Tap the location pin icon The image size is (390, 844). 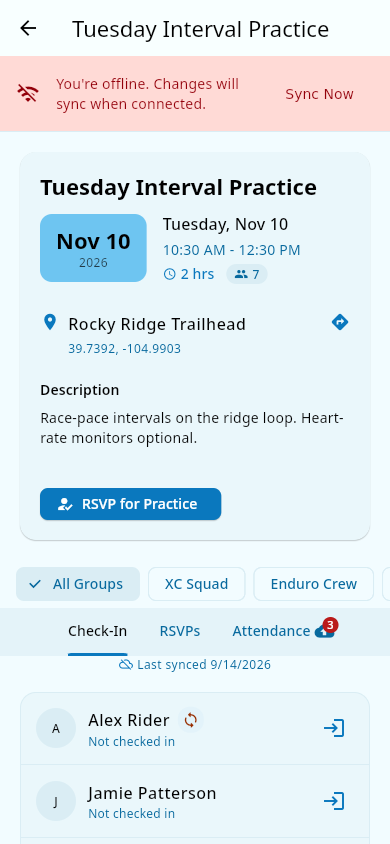coord(49,323)
